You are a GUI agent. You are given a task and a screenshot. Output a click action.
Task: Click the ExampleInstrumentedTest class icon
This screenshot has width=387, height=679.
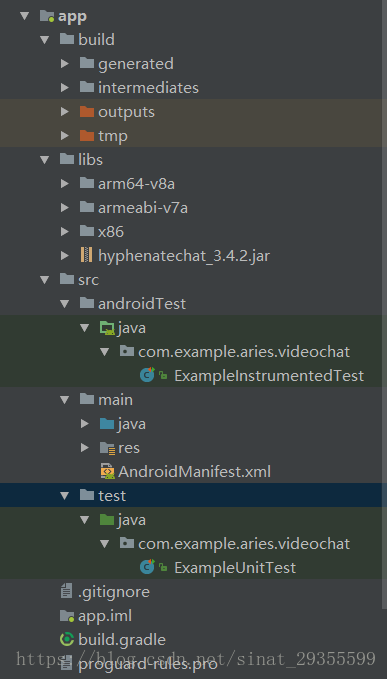point(148,375)
